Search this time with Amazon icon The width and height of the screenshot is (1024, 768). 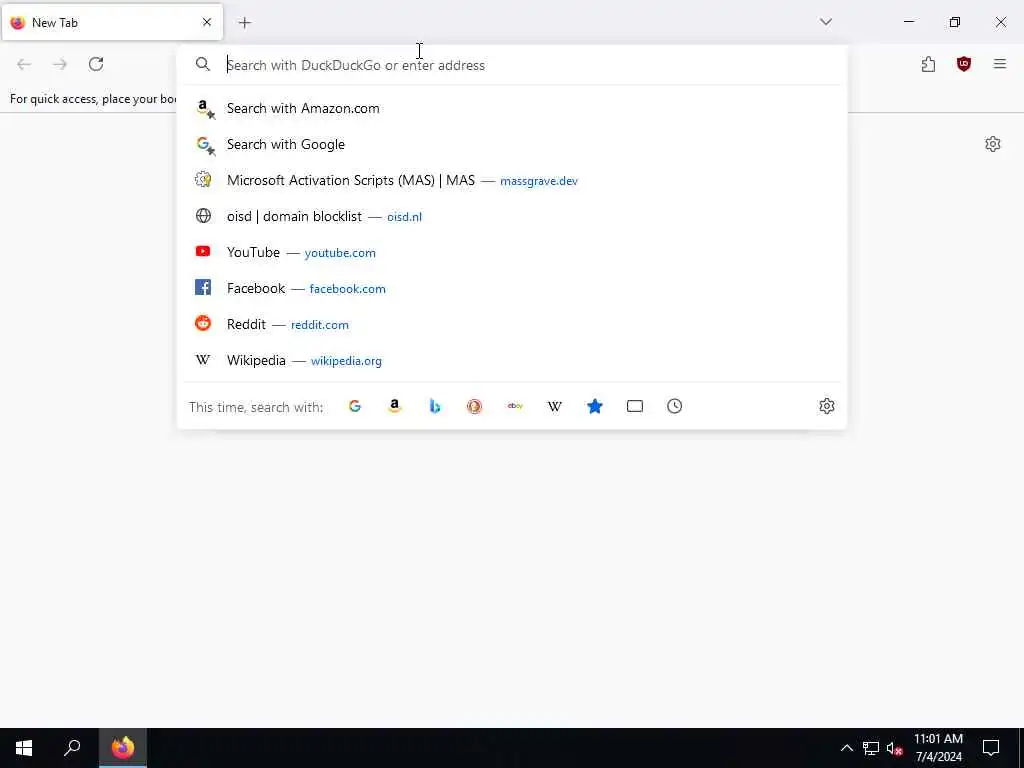(x=394, y=406)
